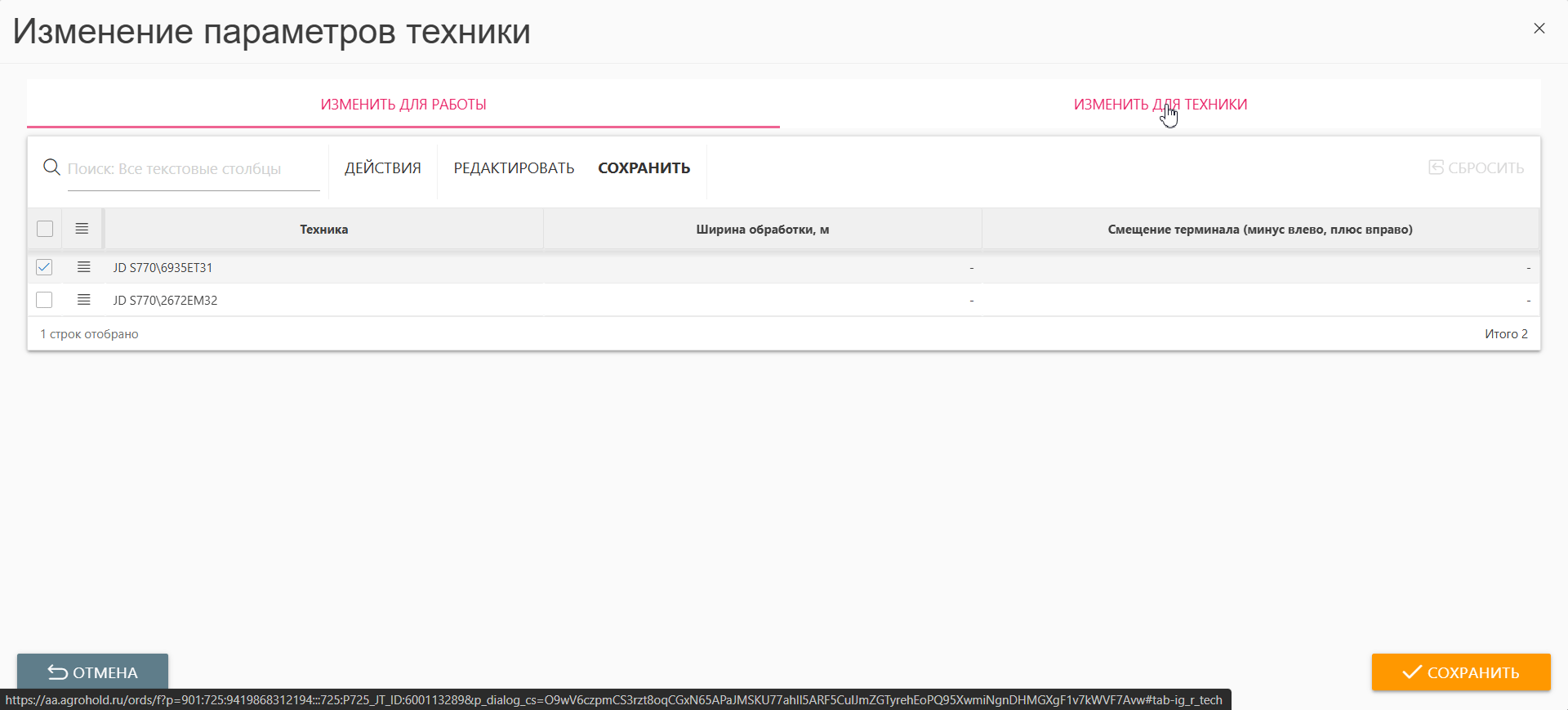This screenshot has height=710, width=1568.
Task: Click the grid toolbar СОХРАНИТЬ button
Action: pyautogui.click(x=644, y=168)
